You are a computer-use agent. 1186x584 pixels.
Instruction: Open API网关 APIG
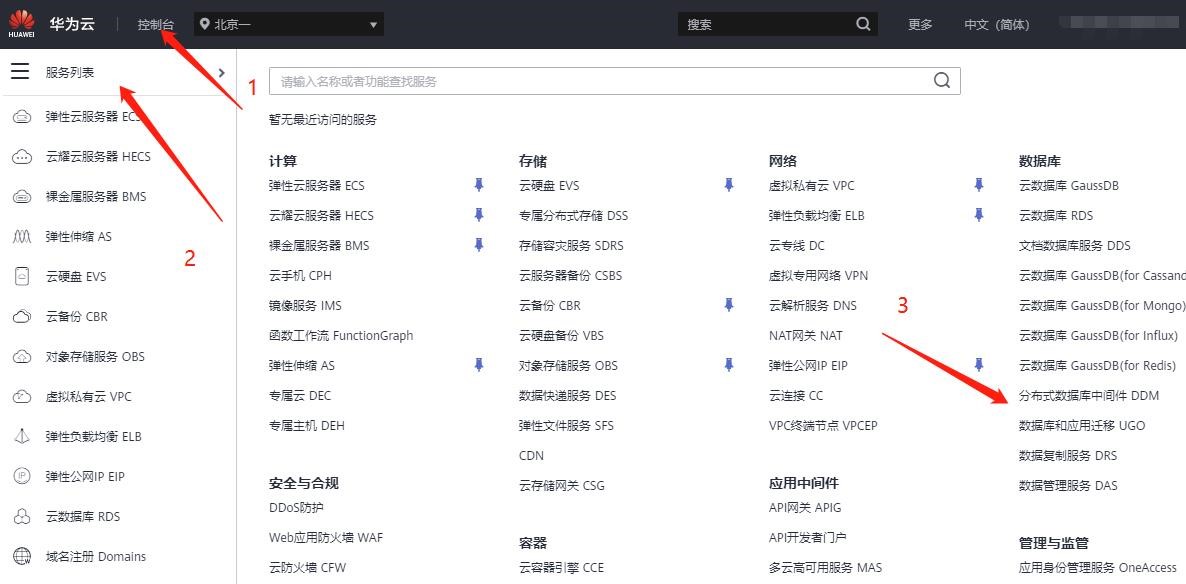805,508
